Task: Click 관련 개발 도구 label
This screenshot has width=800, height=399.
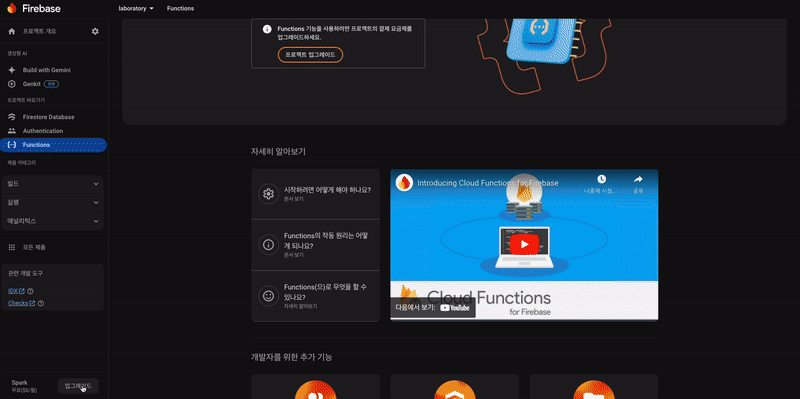Action: [x=26, y=273]
